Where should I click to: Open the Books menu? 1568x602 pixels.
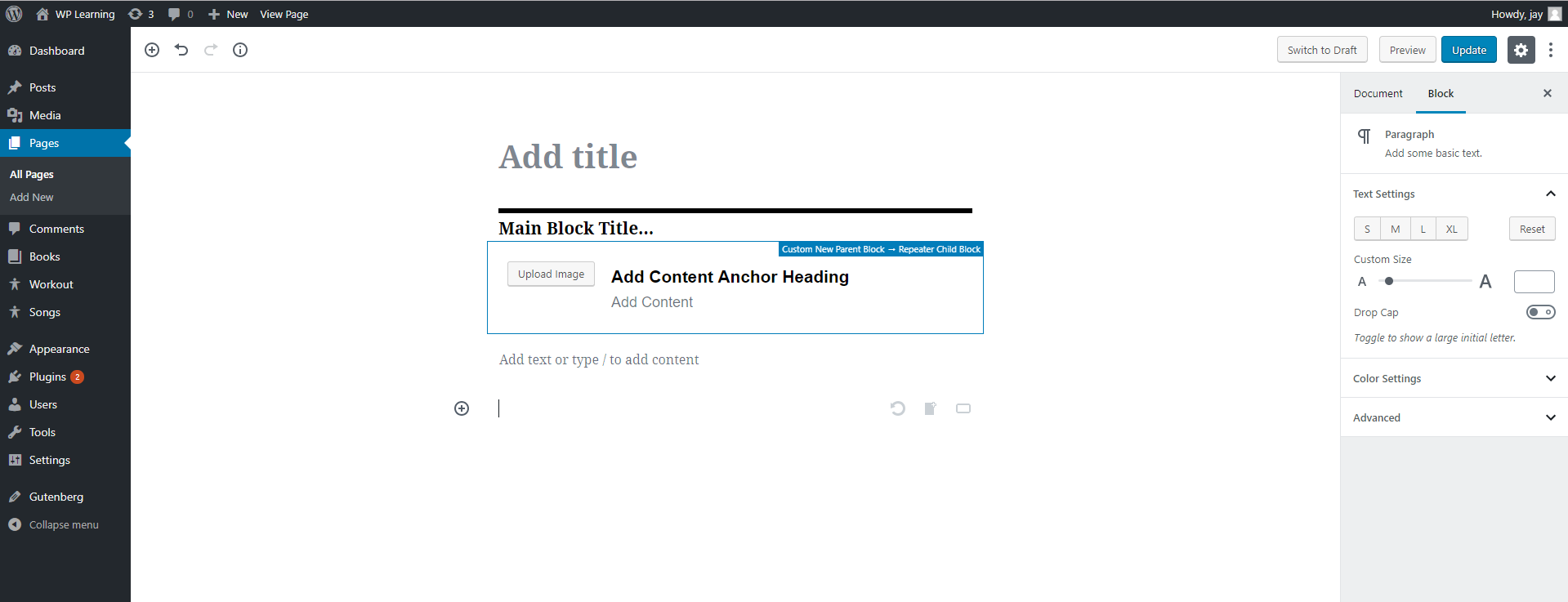click(65, 256)
